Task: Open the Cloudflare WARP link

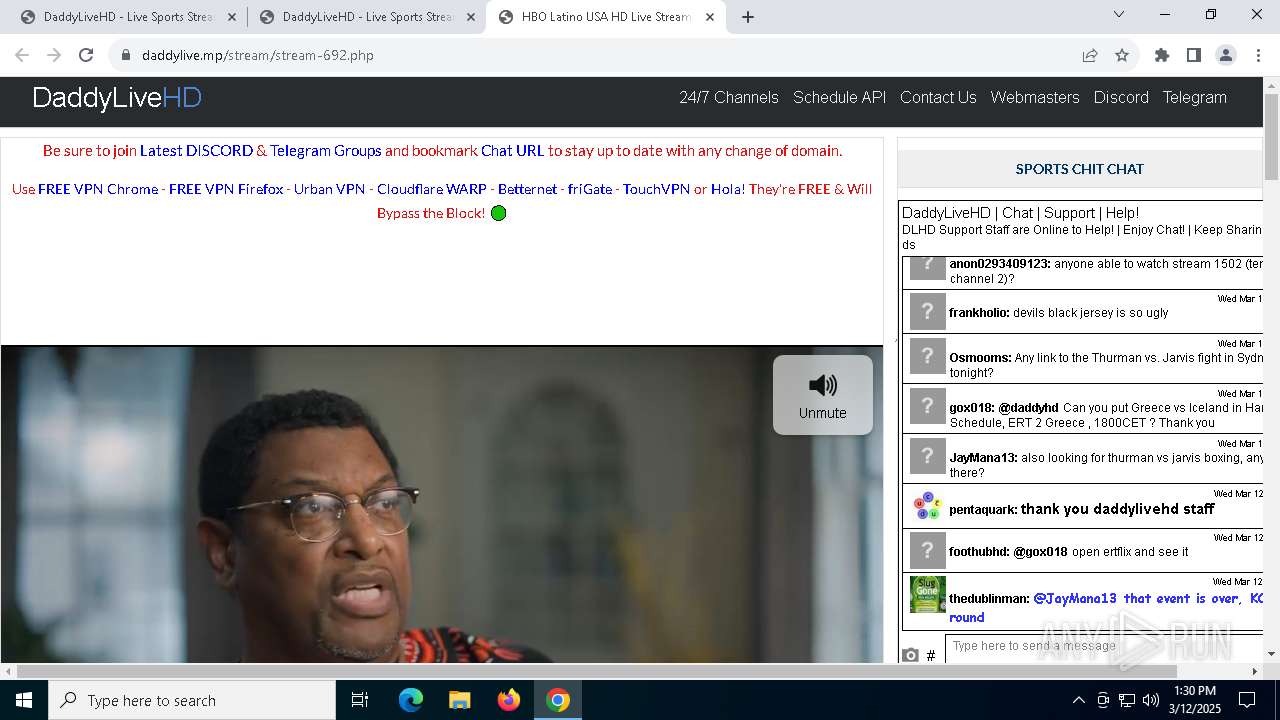Action: [432, 189]
